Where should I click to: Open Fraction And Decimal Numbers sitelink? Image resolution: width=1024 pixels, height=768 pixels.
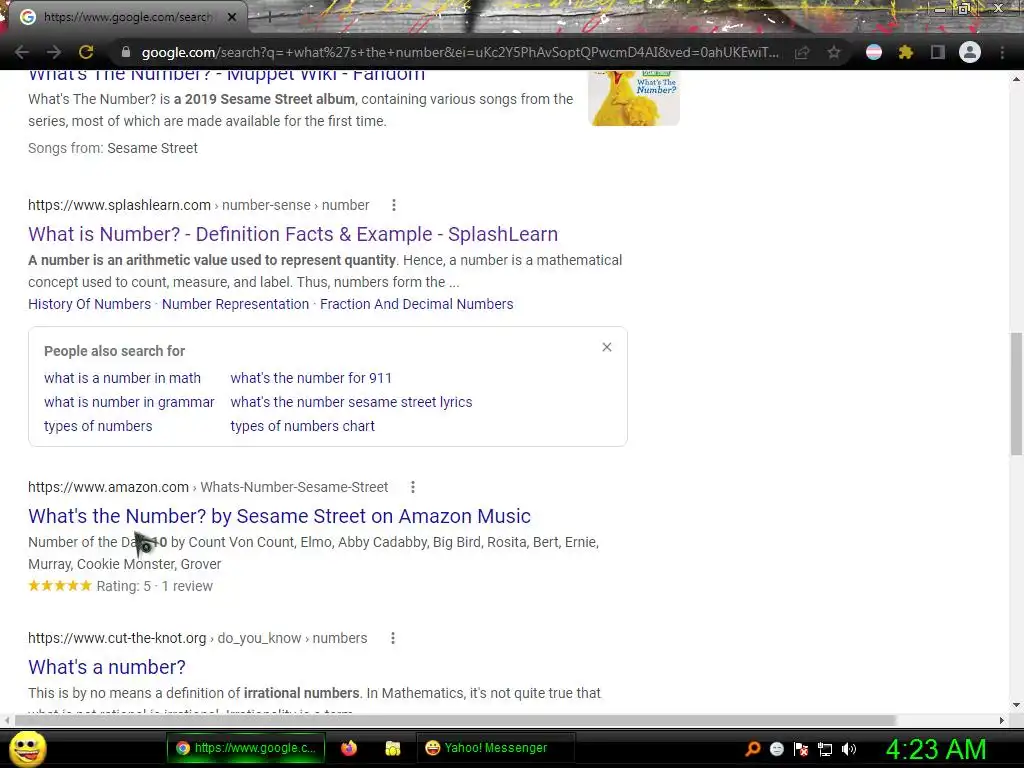tap(417, 304)
